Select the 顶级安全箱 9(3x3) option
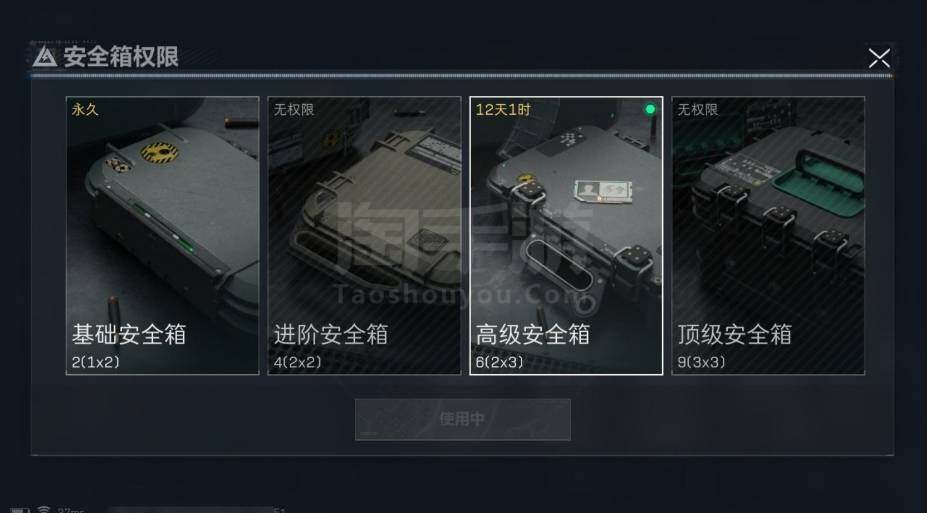Screen dimensions: 927x513 (x=768, y=235)
